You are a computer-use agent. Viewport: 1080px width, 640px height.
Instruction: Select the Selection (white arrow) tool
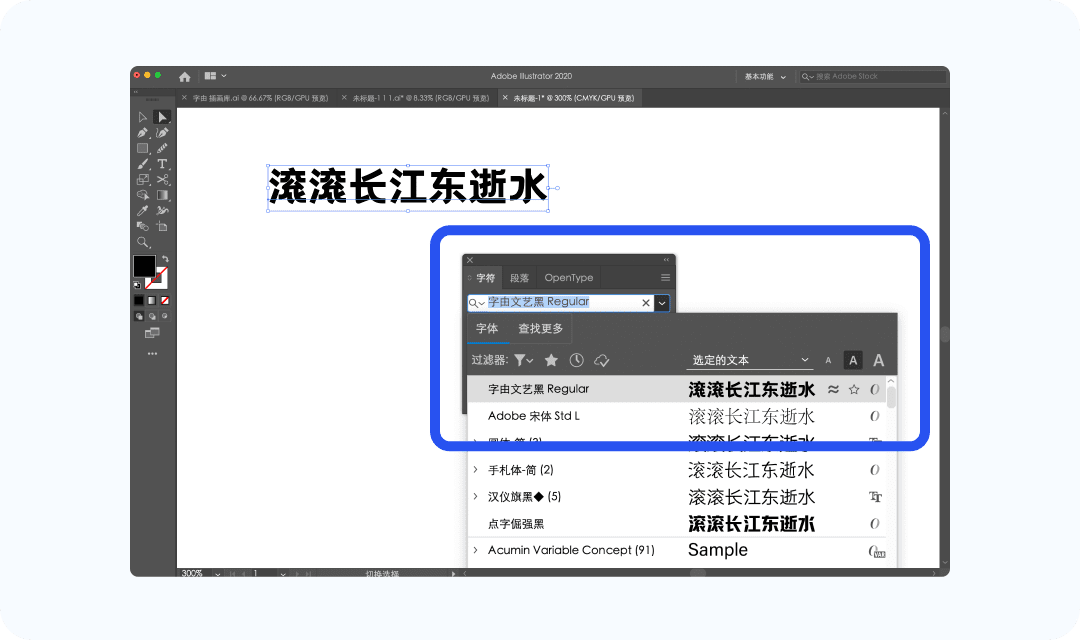143,117
